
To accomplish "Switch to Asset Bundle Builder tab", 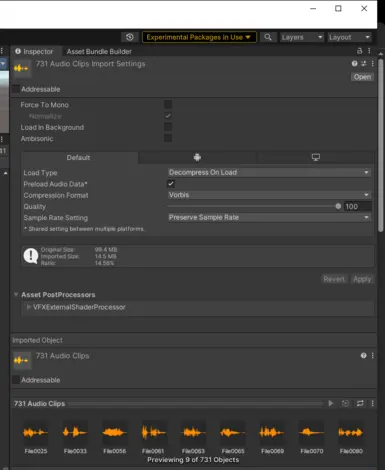I will click(99, 51).
